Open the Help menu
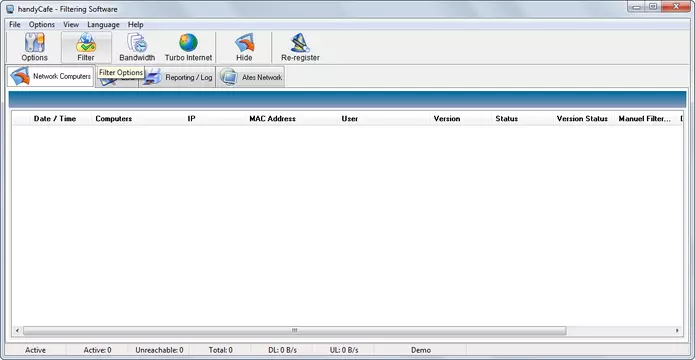Image resolution: width=695 pixels, height=360 pixels. [x=136, y=24]
